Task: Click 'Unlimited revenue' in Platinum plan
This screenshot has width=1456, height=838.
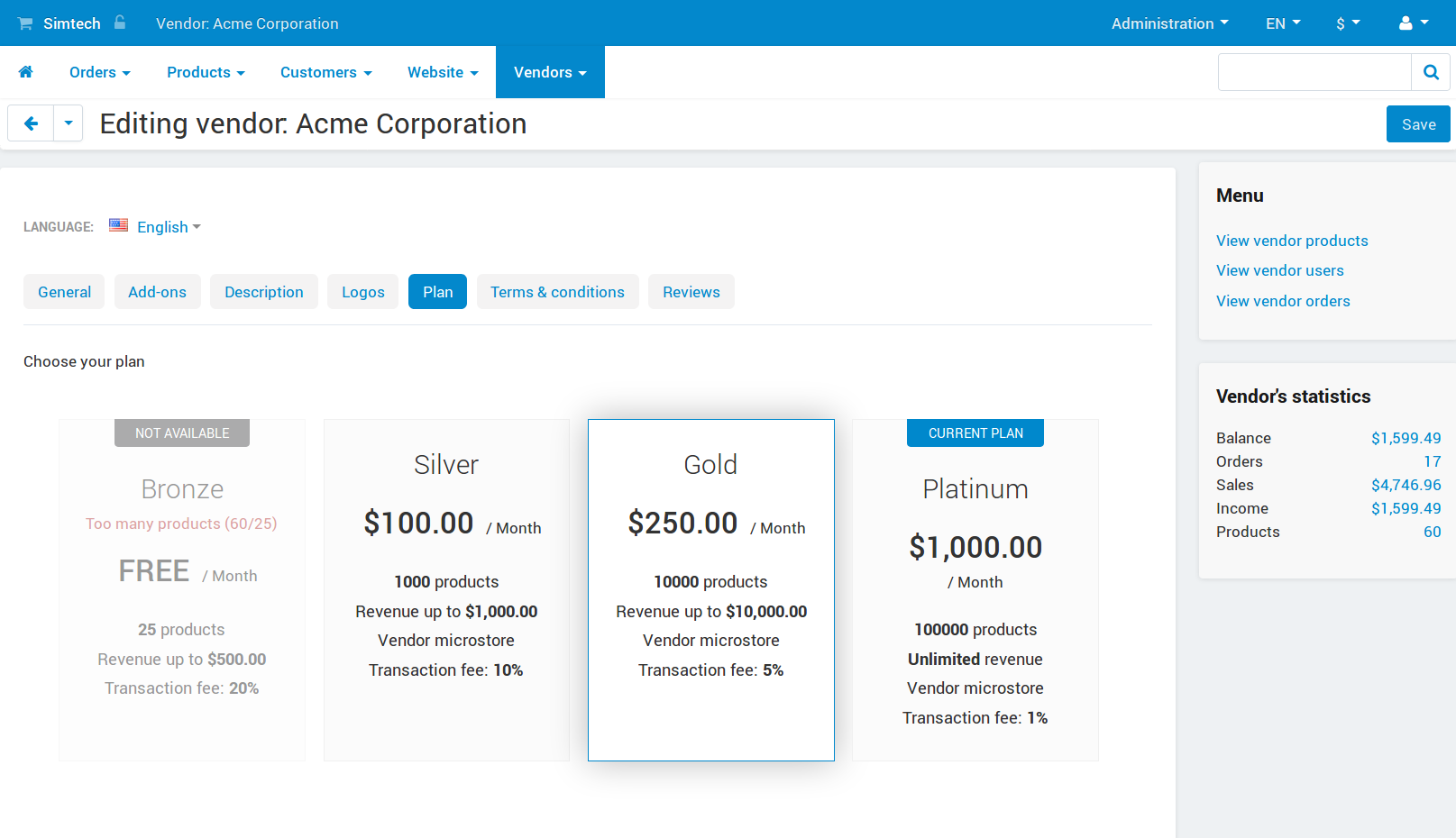Action: click(x=975, y=660)
